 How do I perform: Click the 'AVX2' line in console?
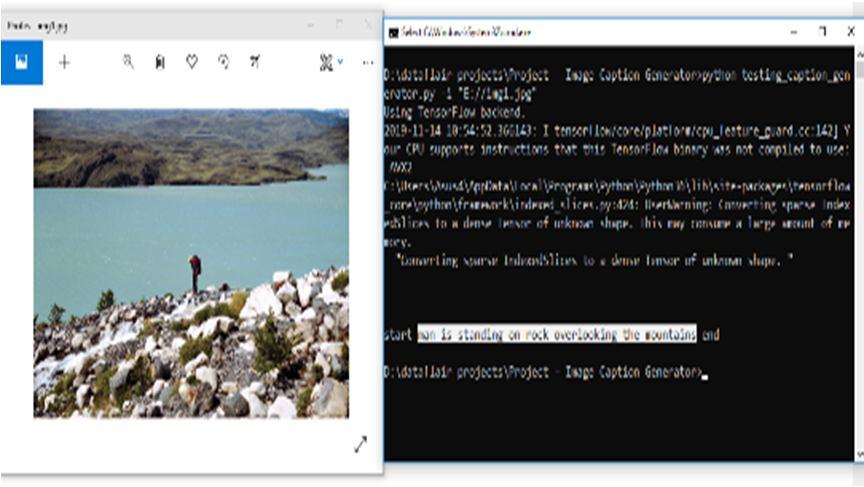[x=400, y=167]
